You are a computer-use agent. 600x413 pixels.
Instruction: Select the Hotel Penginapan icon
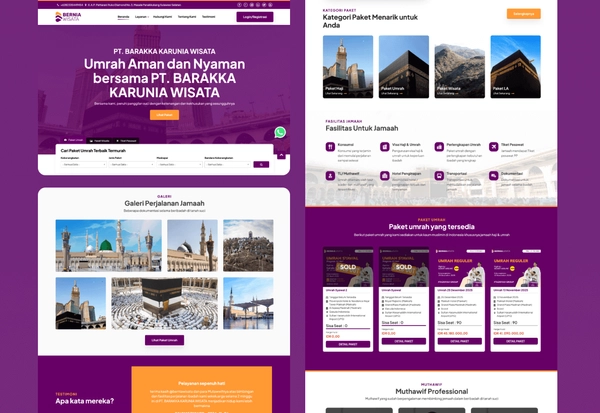[385, 176]
